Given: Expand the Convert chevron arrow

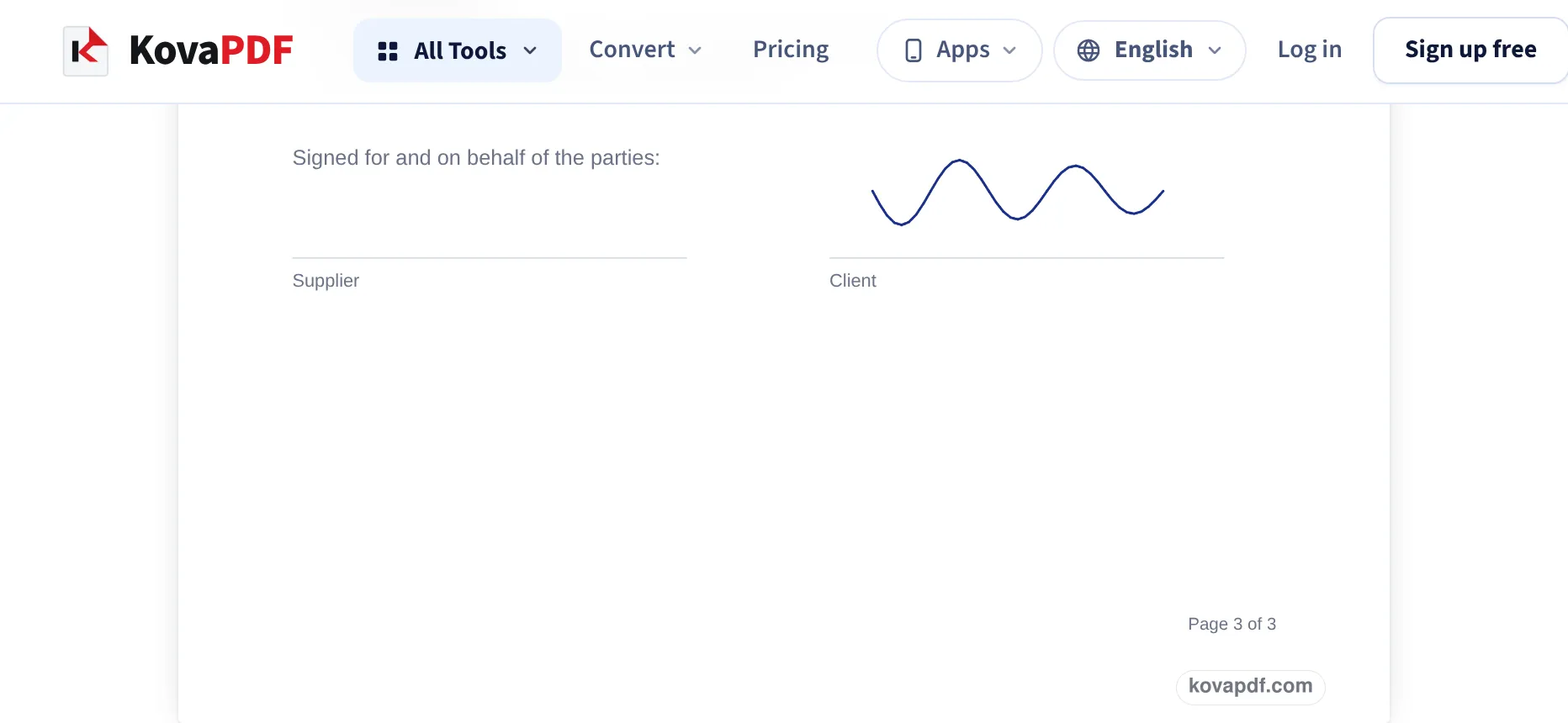Looking at the screenshot, I should point(695,50).
